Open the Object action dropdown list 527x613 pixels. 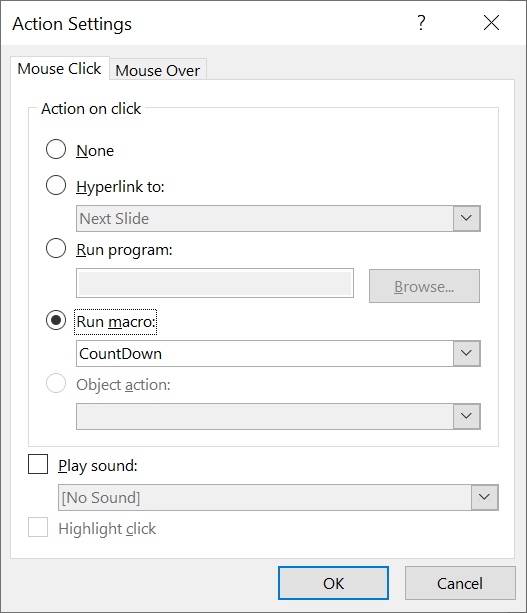466,416
